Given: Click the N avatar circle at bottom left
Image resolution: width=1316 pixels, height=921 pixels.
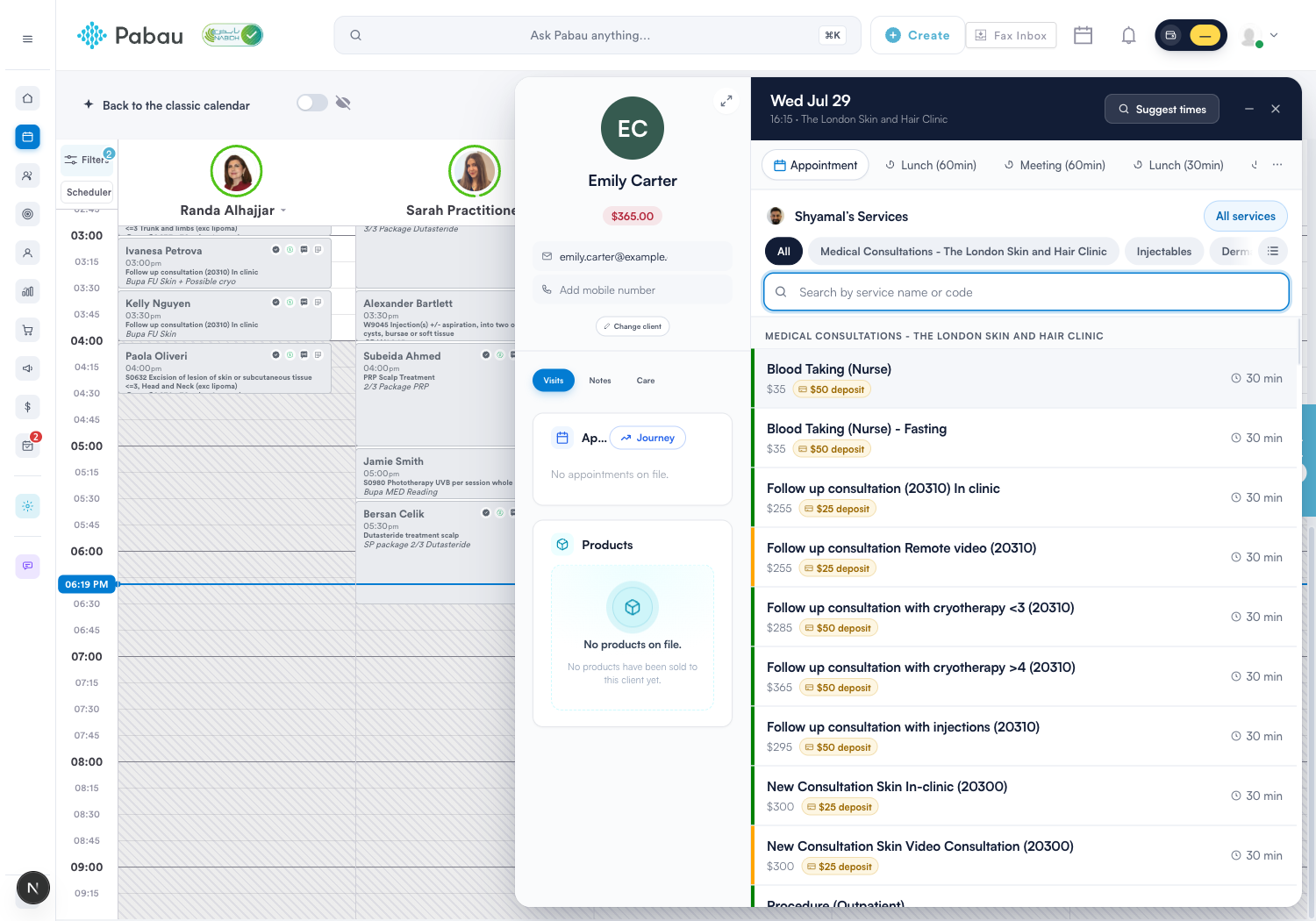Looking at the screenshot, I should click(x=32, y=888).
